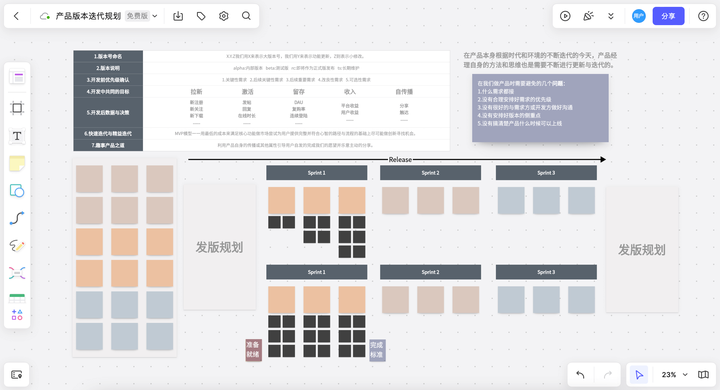Select the upper Sprint 1 header

pyautogui.click(x=317, y=173)
